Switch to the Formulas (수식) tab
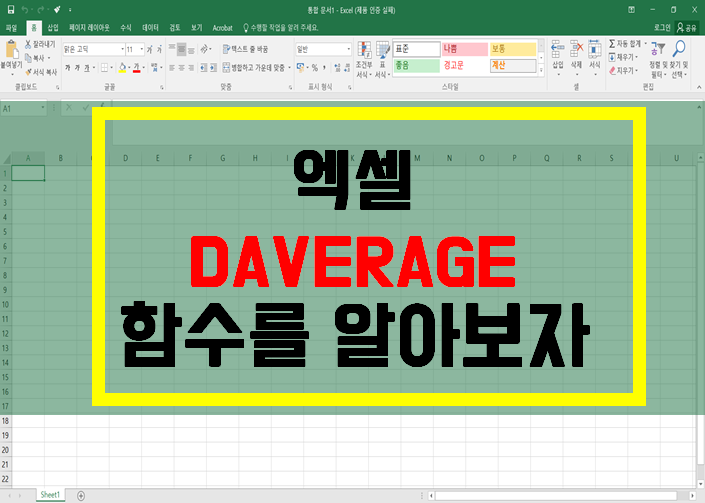 click(x=125, y=28)
